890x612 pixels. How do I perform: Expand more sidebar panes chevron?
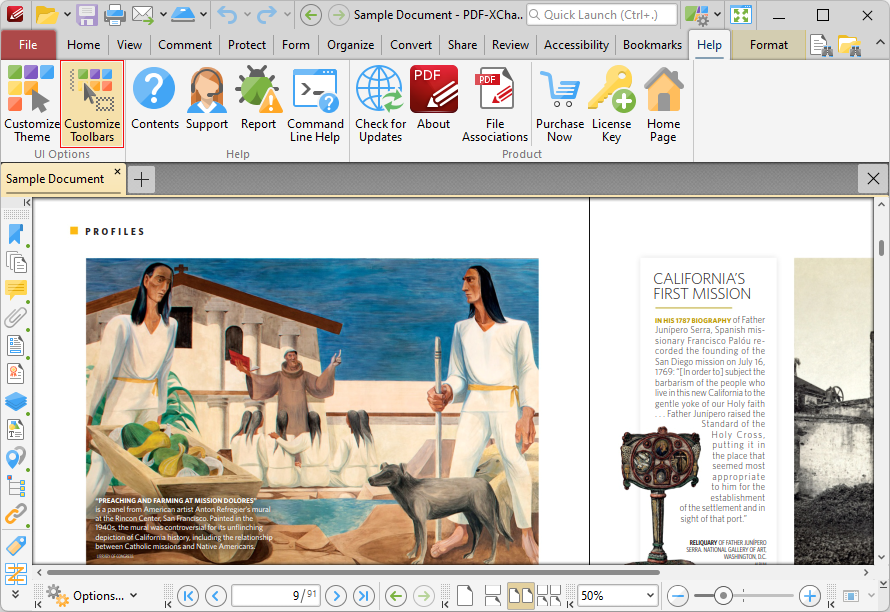click(x=15, y=594)
